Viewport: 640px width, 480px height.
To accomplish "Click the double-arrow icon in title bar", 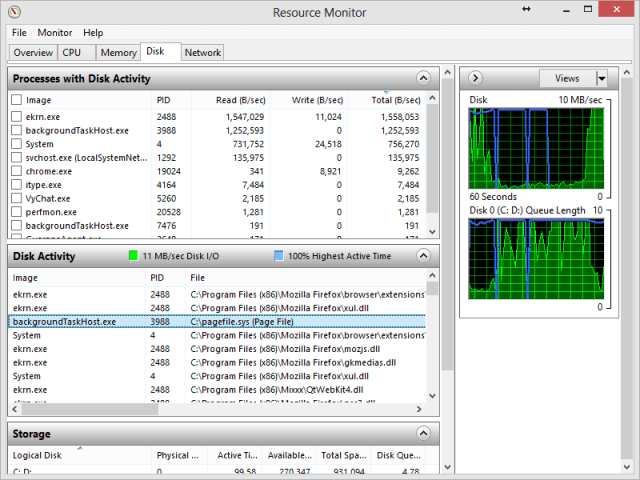I will [x=526, y=8].
